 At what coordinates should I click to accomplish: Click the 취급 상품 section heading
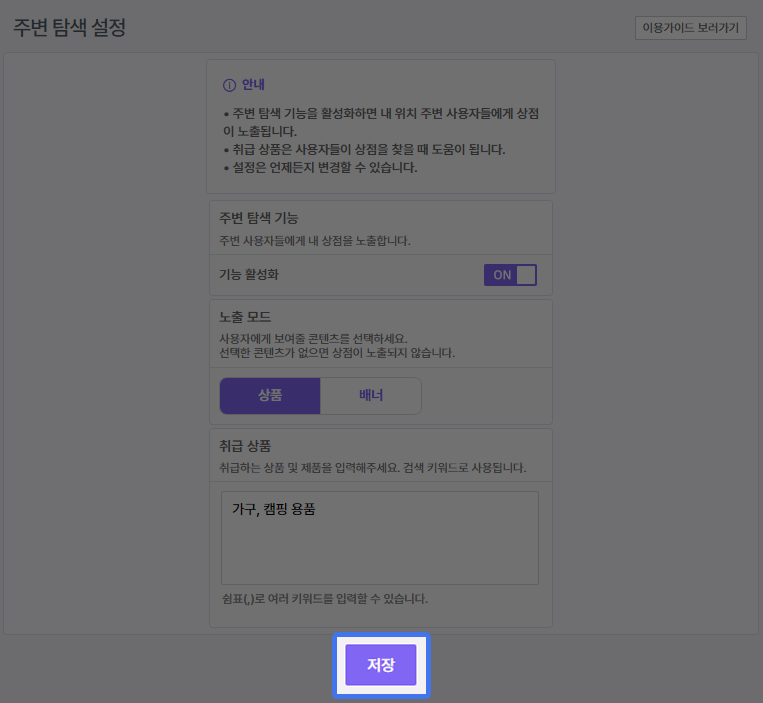pyautogui.click(x=245, y=445)
